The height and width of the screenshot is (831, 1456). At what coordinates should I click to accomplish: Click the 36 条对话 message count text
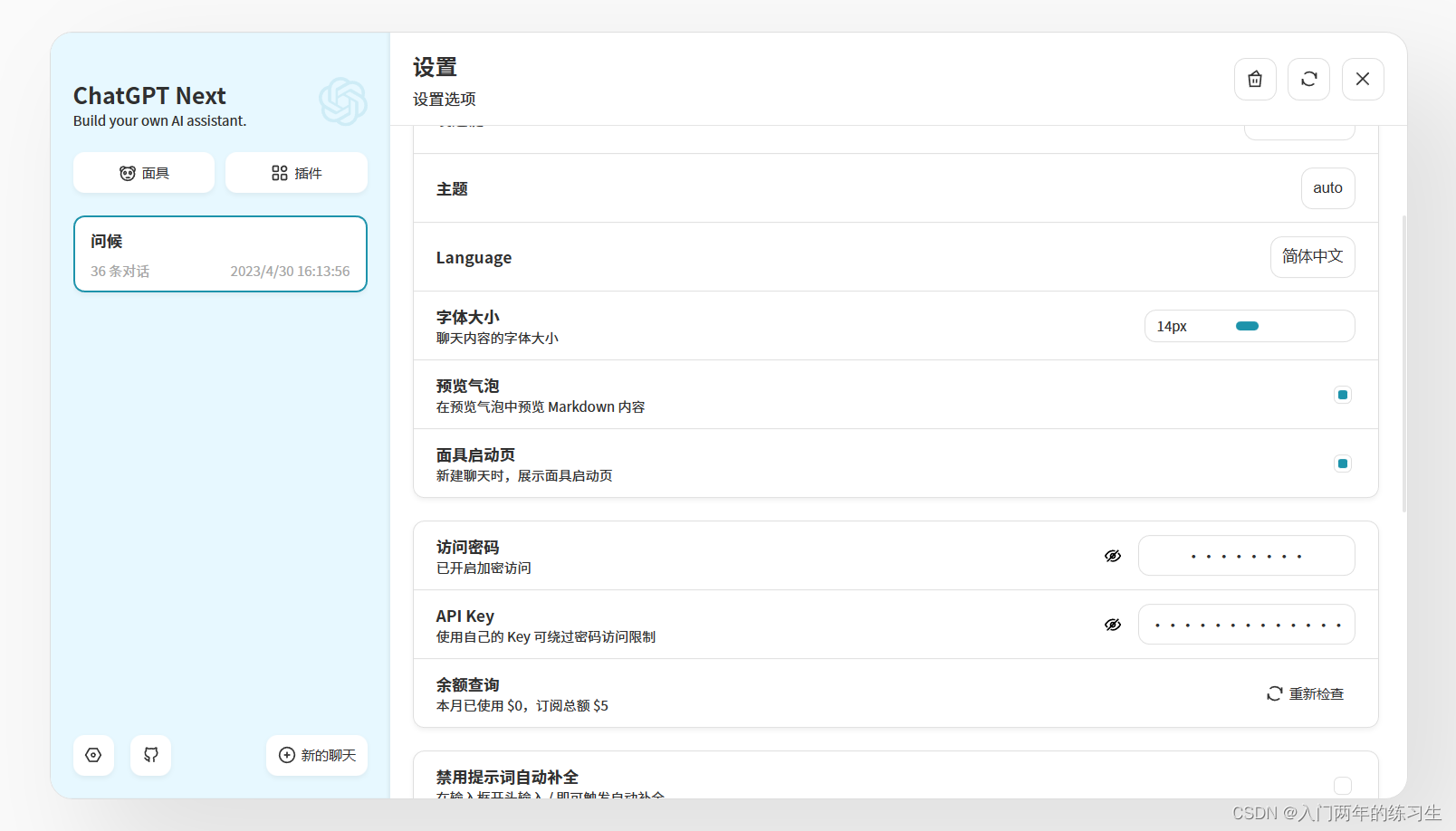(x=120, y=272)
